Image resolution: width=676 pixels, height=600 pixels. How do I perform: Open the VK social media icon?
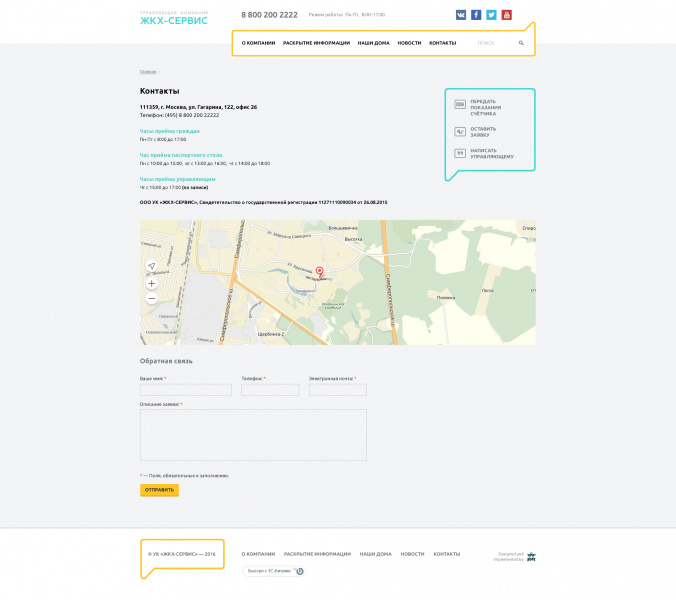click(461, 15)
